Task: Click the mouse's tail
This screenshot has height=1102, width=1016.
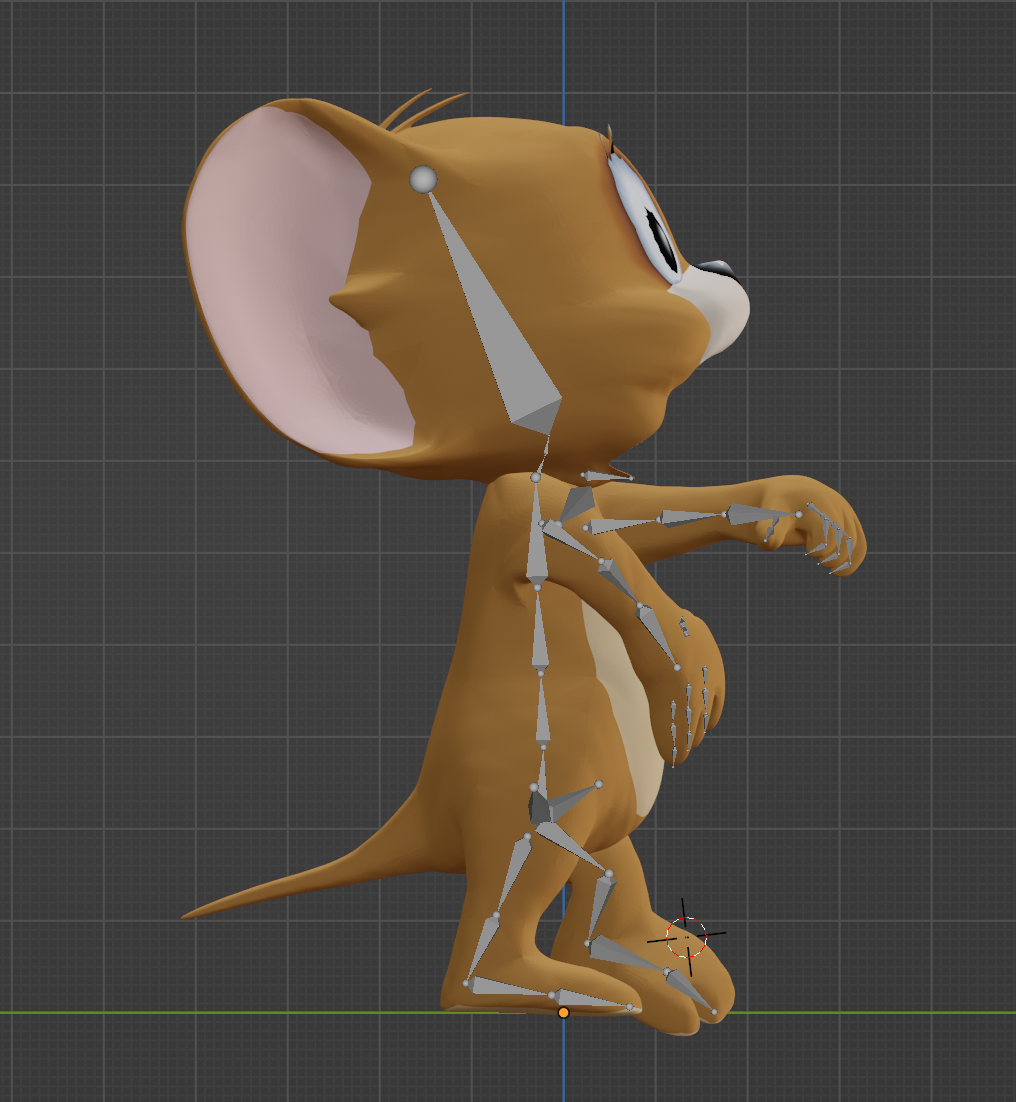Action: (300, 880)
